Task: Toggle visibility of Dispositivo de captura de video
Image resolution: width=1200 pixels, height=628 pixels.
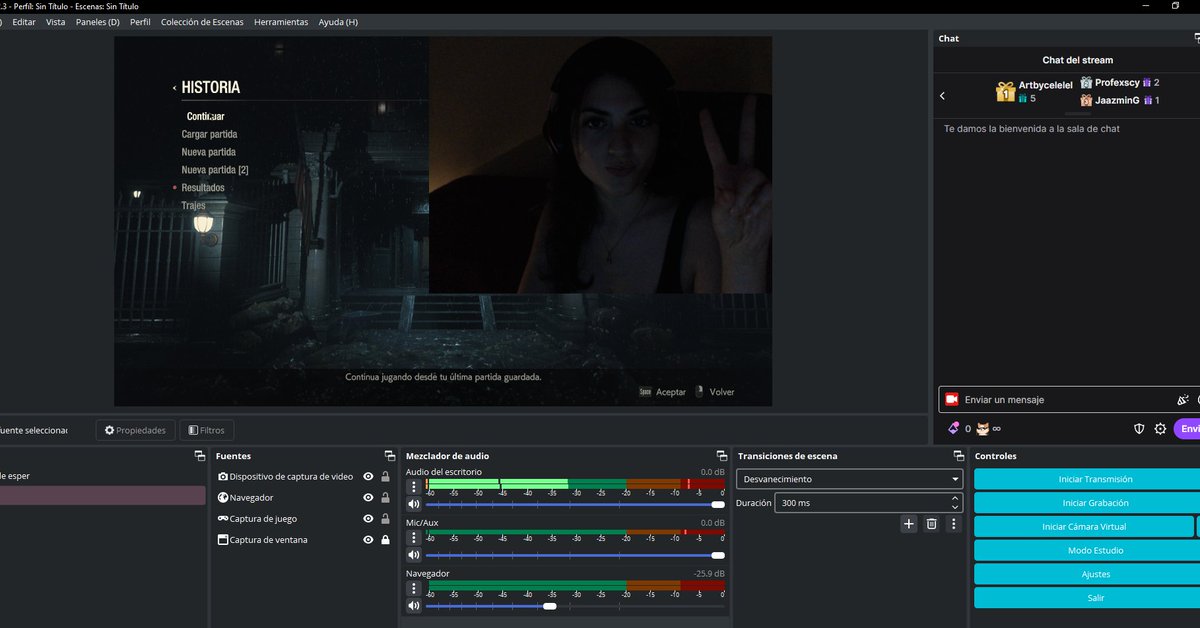Action: (368, 477)
